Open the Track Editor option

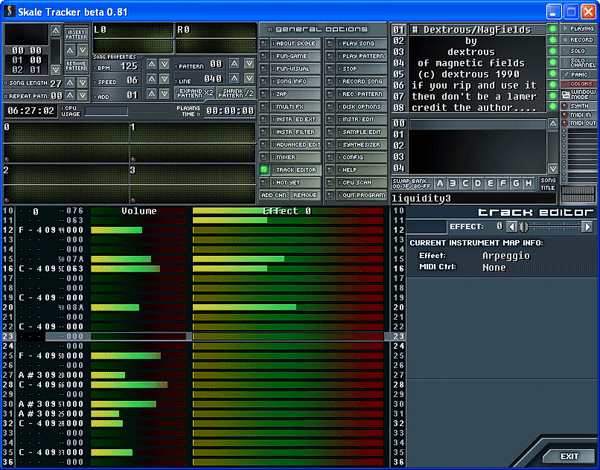pyautogui.click(x=295, y=170)
